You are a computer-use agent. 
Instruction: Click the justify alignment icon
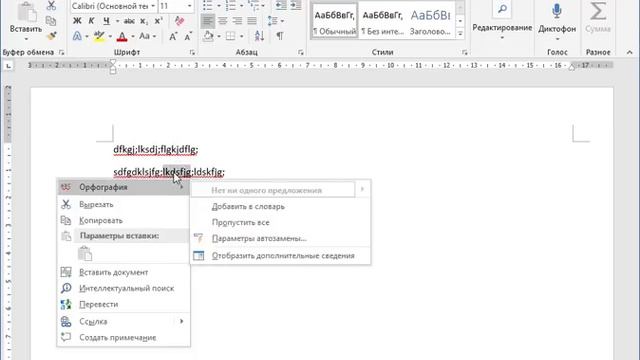click(x=252, y=21)
